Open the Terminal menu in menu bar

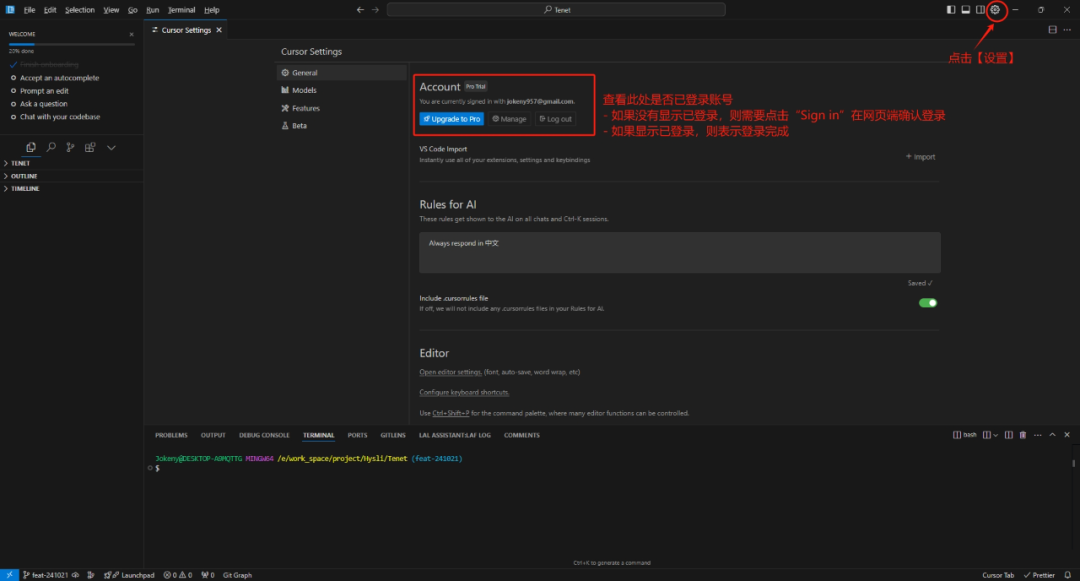coord(181,10)
